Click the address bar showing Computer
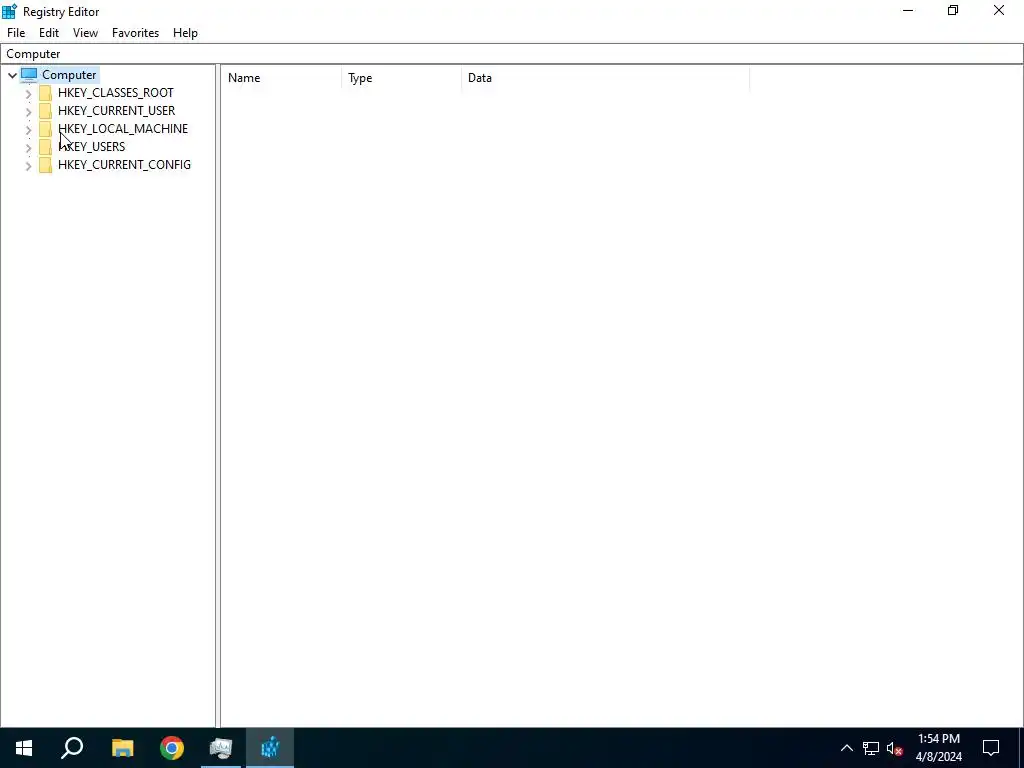Image resolution: width=1024 pixels, height=768 pixels. point(512,54)
